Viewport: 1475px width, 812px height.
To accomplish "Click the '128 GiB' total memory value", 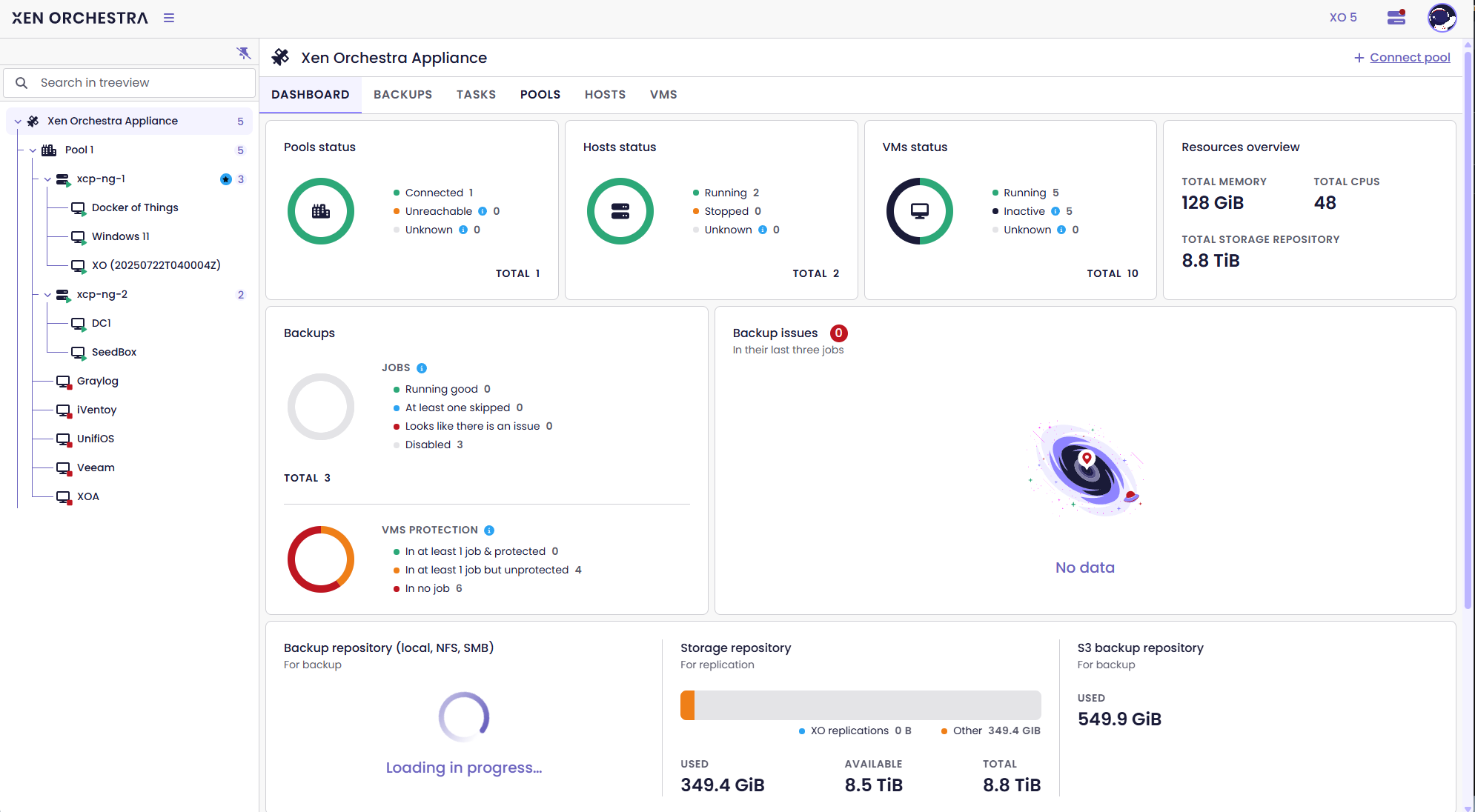I will (x=1213, y=203).
